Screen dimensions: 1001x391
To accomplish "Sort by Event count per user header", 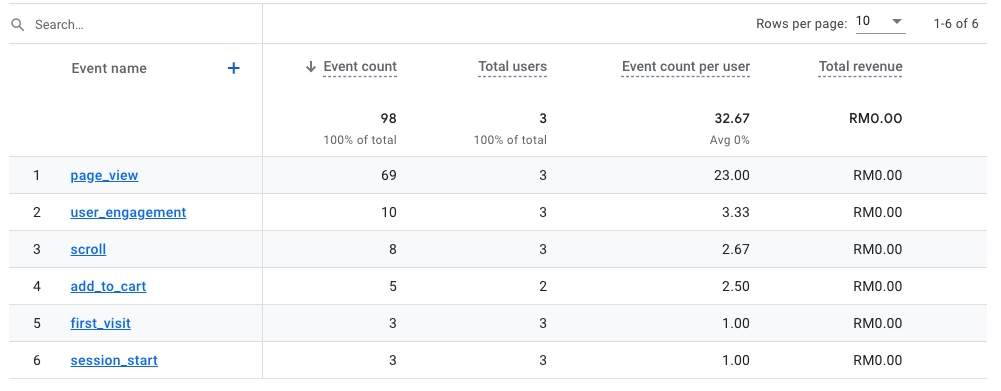I will pos(686,66).
